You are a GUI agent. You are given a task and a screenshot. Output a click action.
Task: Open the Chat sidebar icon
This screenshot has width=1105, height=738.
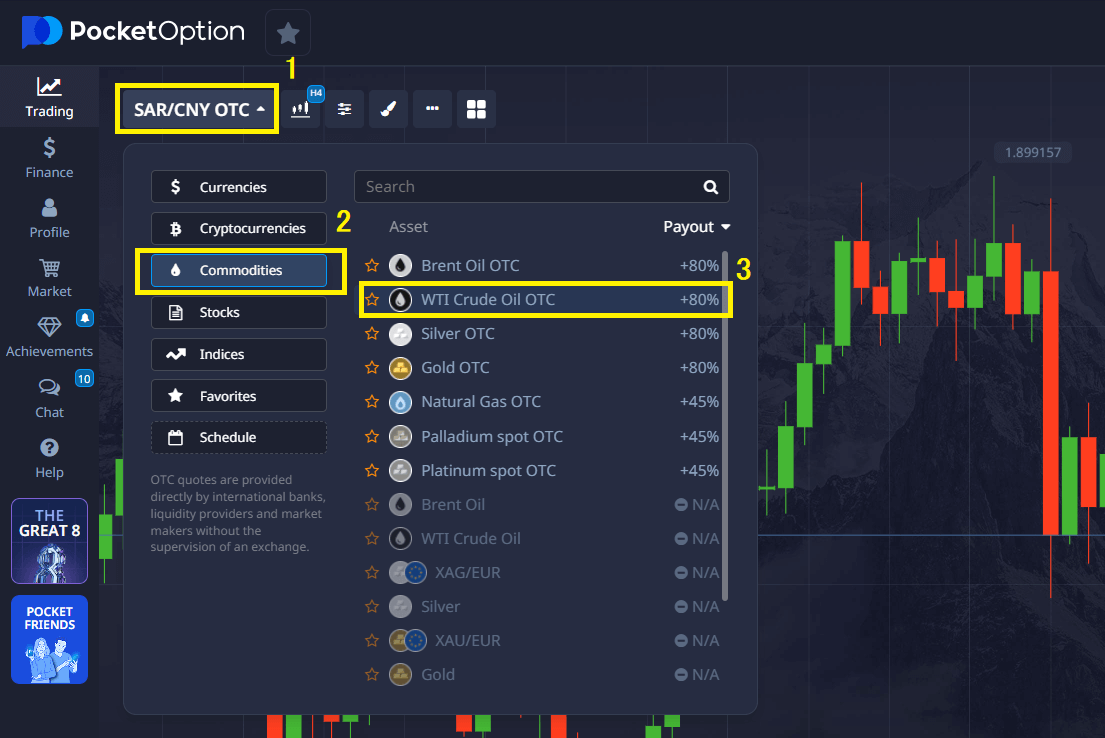click(x=49, y=398)
